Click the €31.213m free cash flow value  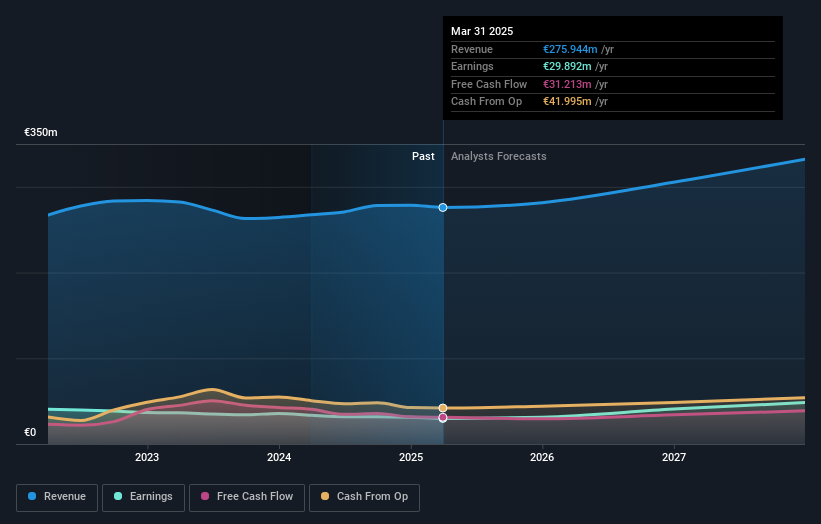567,84
